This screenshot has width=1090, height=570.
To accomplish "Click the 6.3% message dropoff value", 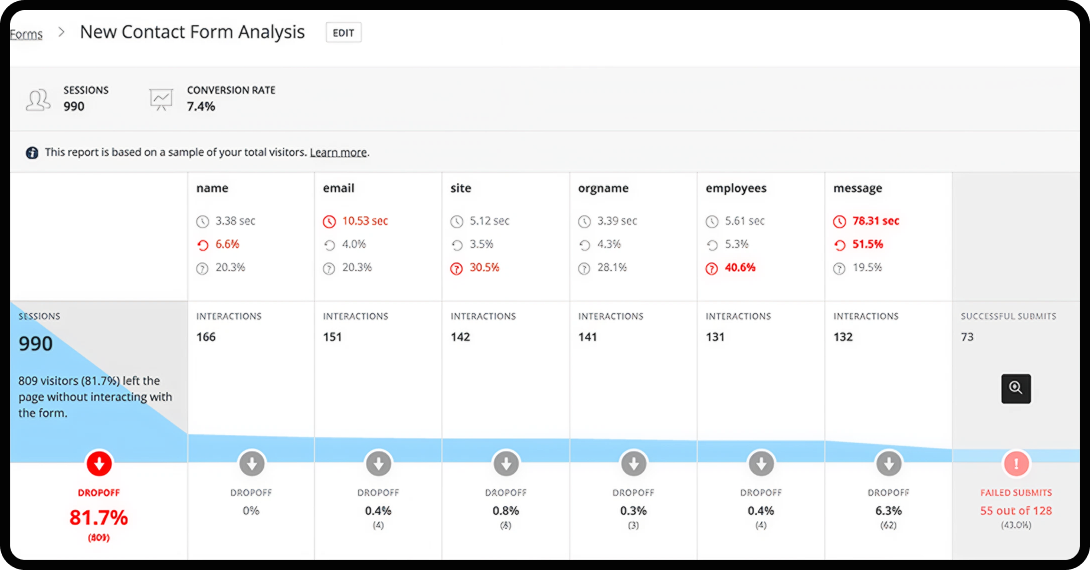I will 888,511.
